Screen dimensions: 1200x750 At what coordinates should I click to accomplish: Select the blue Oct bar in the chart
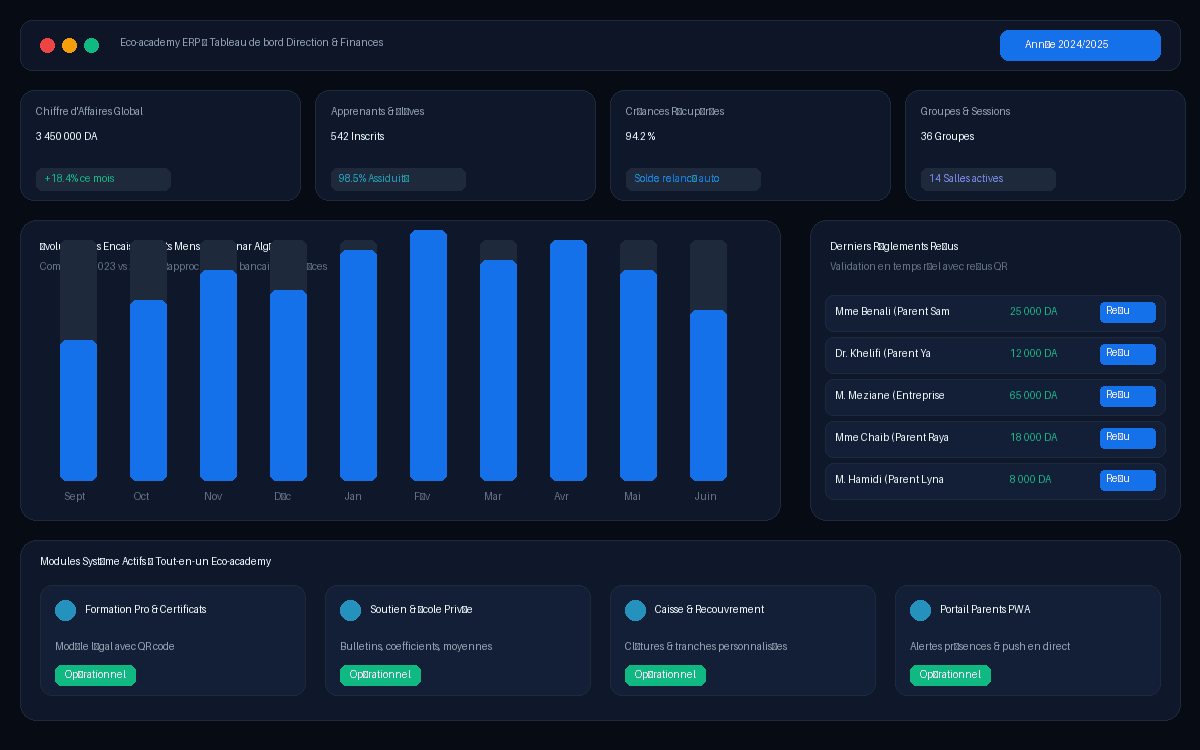[148, 390]
